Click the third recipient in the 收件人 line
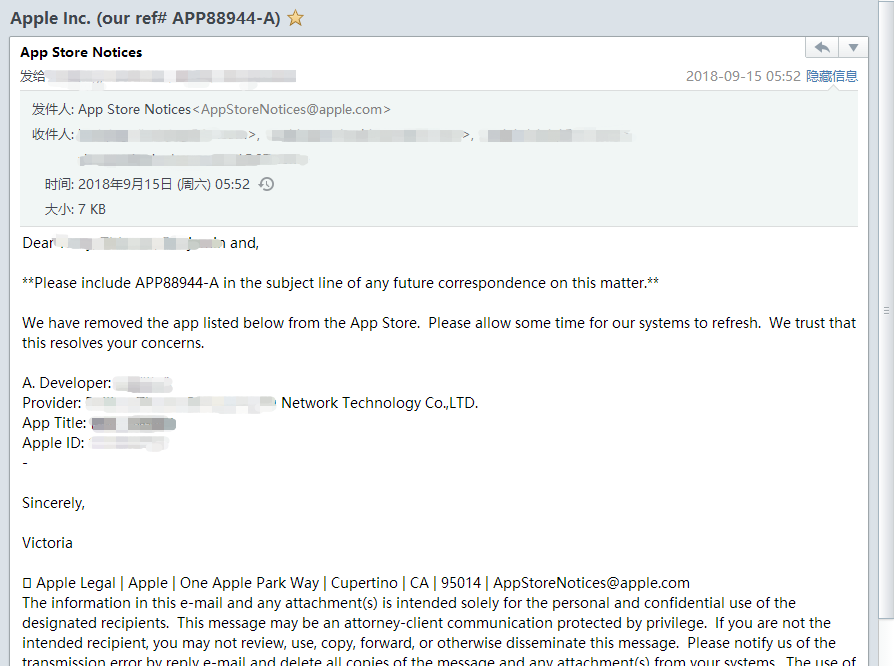 (555, 135)
